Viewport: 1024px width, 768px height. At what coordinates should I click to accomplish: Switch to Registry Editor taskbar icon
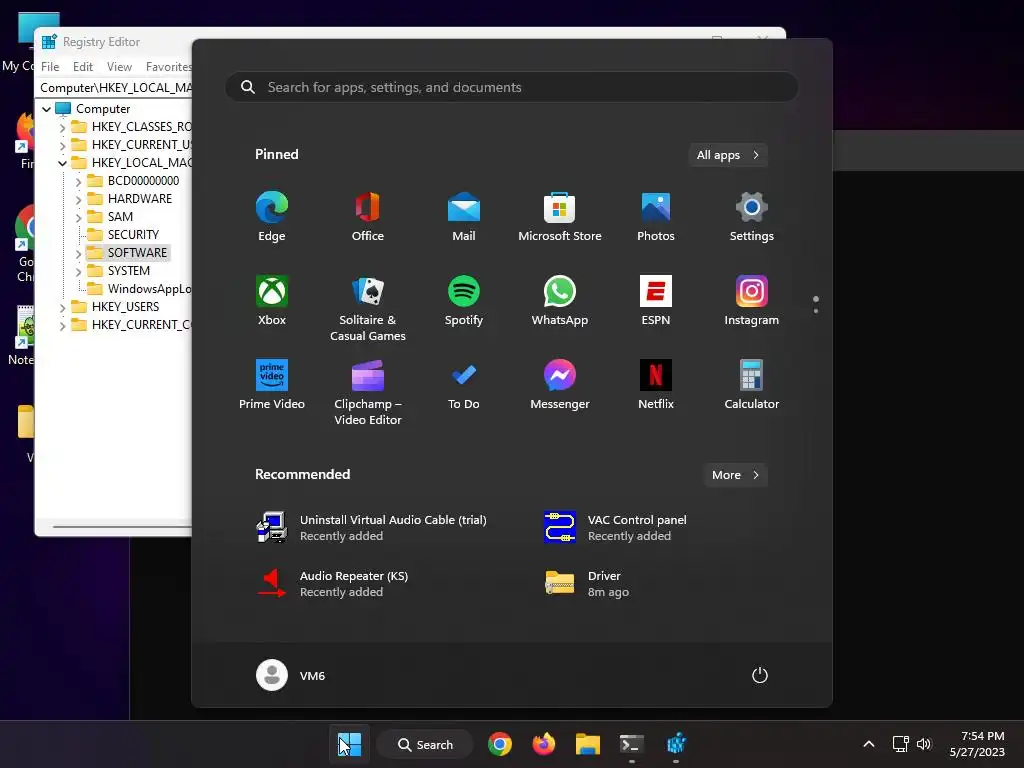[x=676, y=744]
